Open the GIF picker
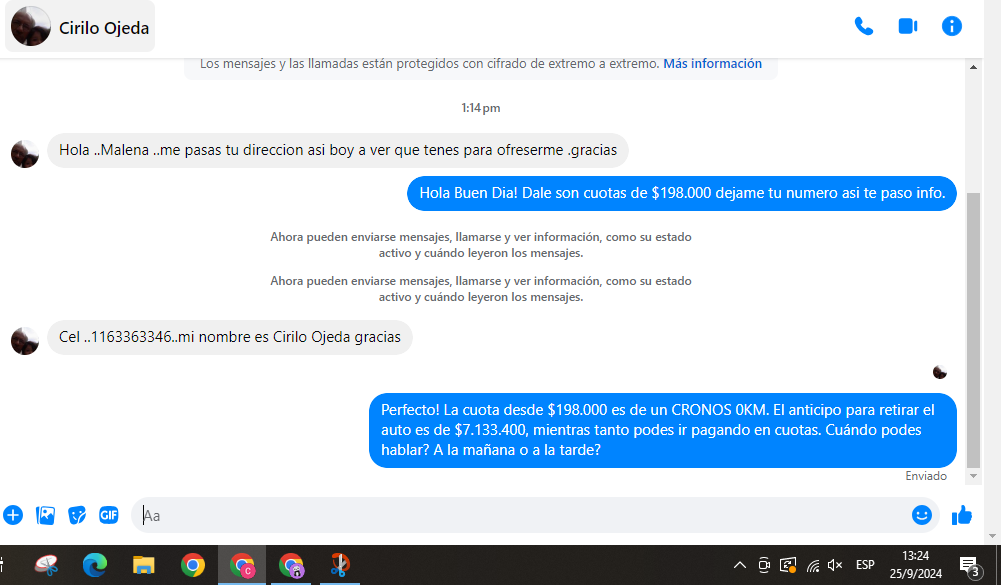The width and height of the screenshot is (1001, 585). (109, 515)
